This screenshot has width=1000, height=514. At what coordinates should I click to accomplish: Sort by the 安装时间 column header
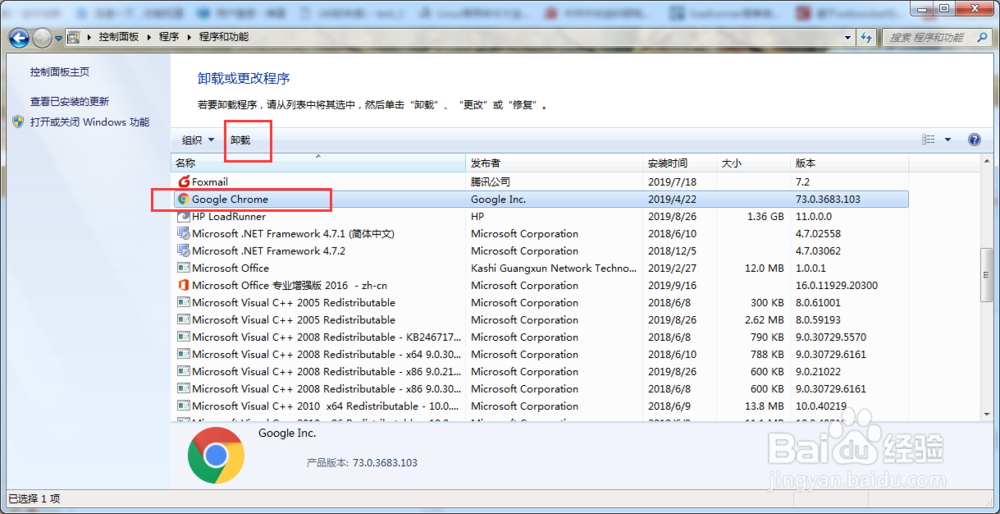(680, 163)
